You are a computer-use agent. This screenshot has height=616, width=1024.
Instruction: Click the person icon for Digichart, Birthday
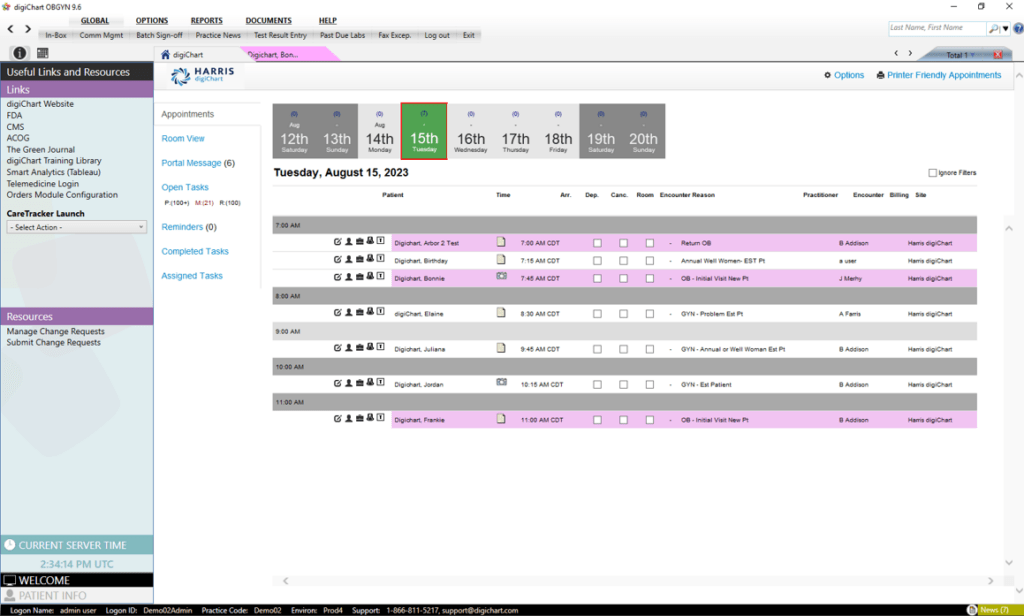pos(349,259)
